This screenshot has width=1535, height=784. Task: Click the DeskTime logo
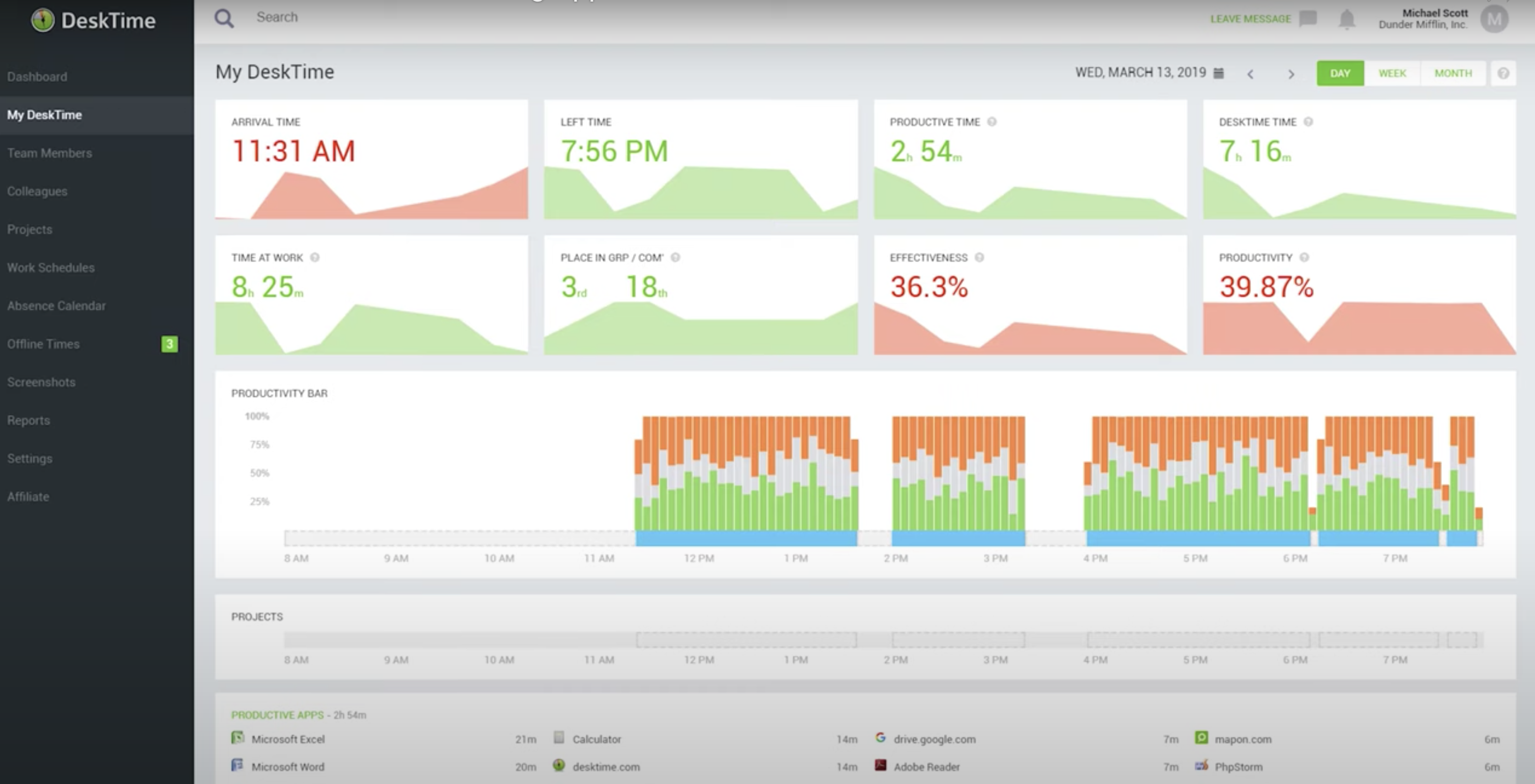pyautogui.click(x=94, y=21)
